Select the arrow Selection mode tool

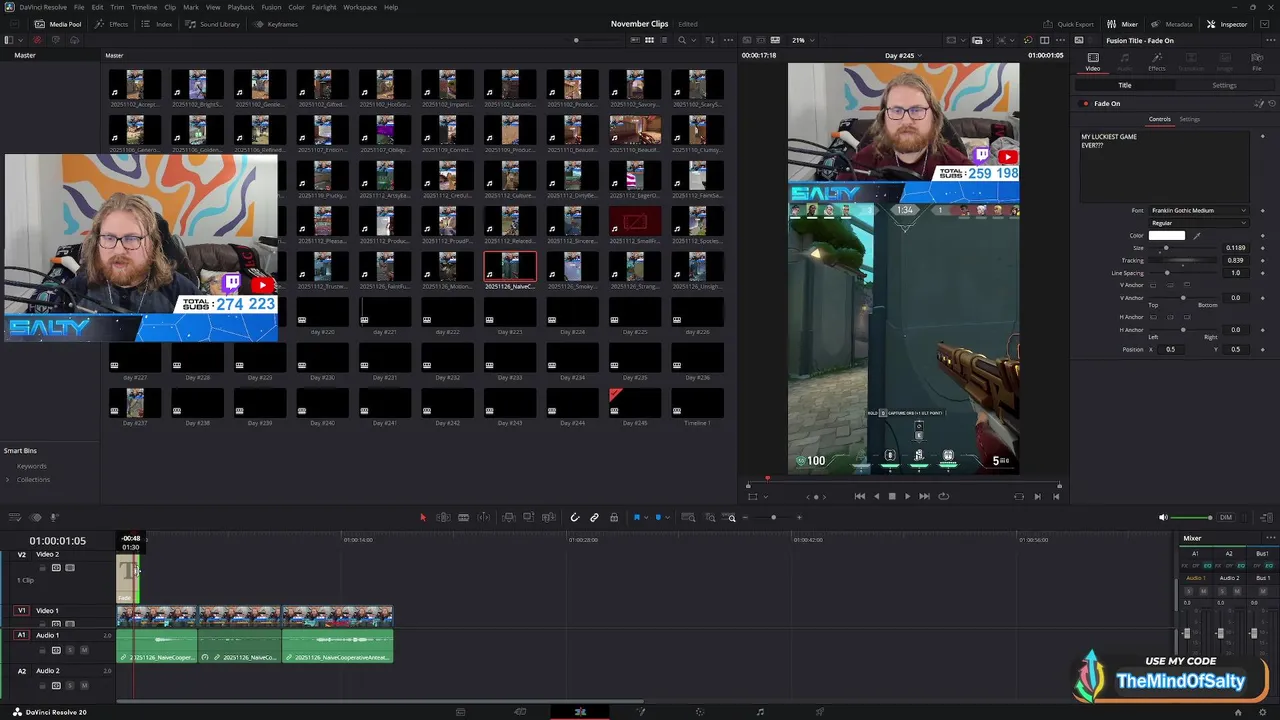[x=423, y=517]
